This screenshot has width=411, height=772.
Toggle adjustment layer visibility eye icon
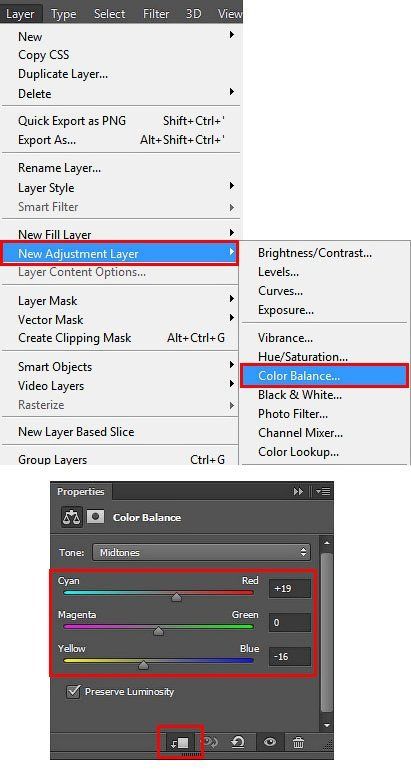tap(270, 742)
